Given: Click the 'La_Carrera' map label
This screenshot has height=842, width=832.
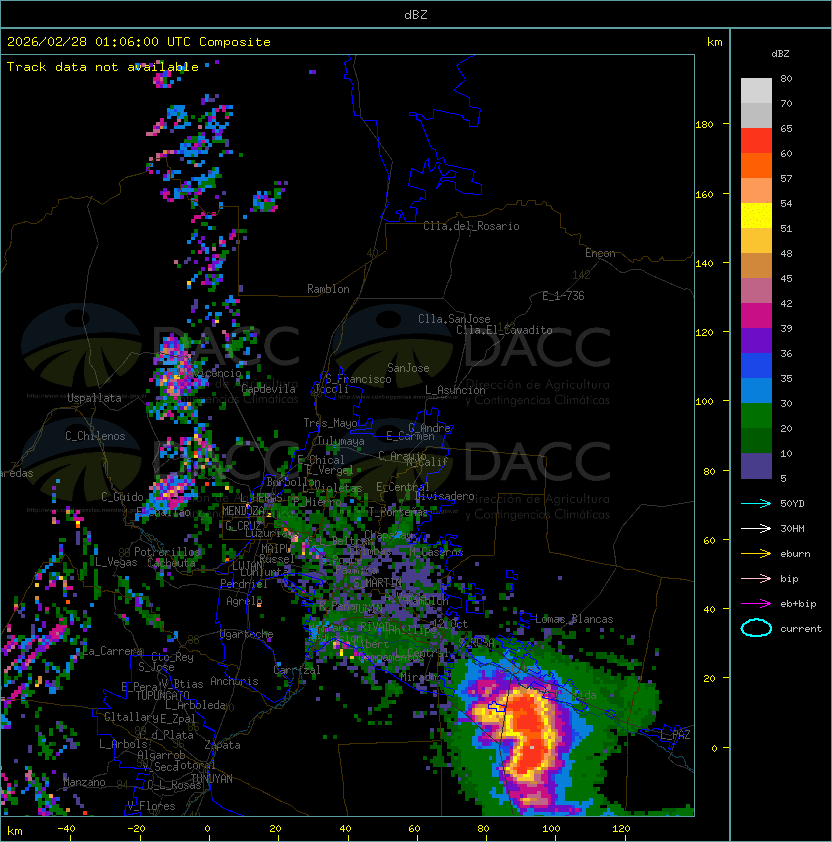Looking at the screenshot, I should pos(113,652).
